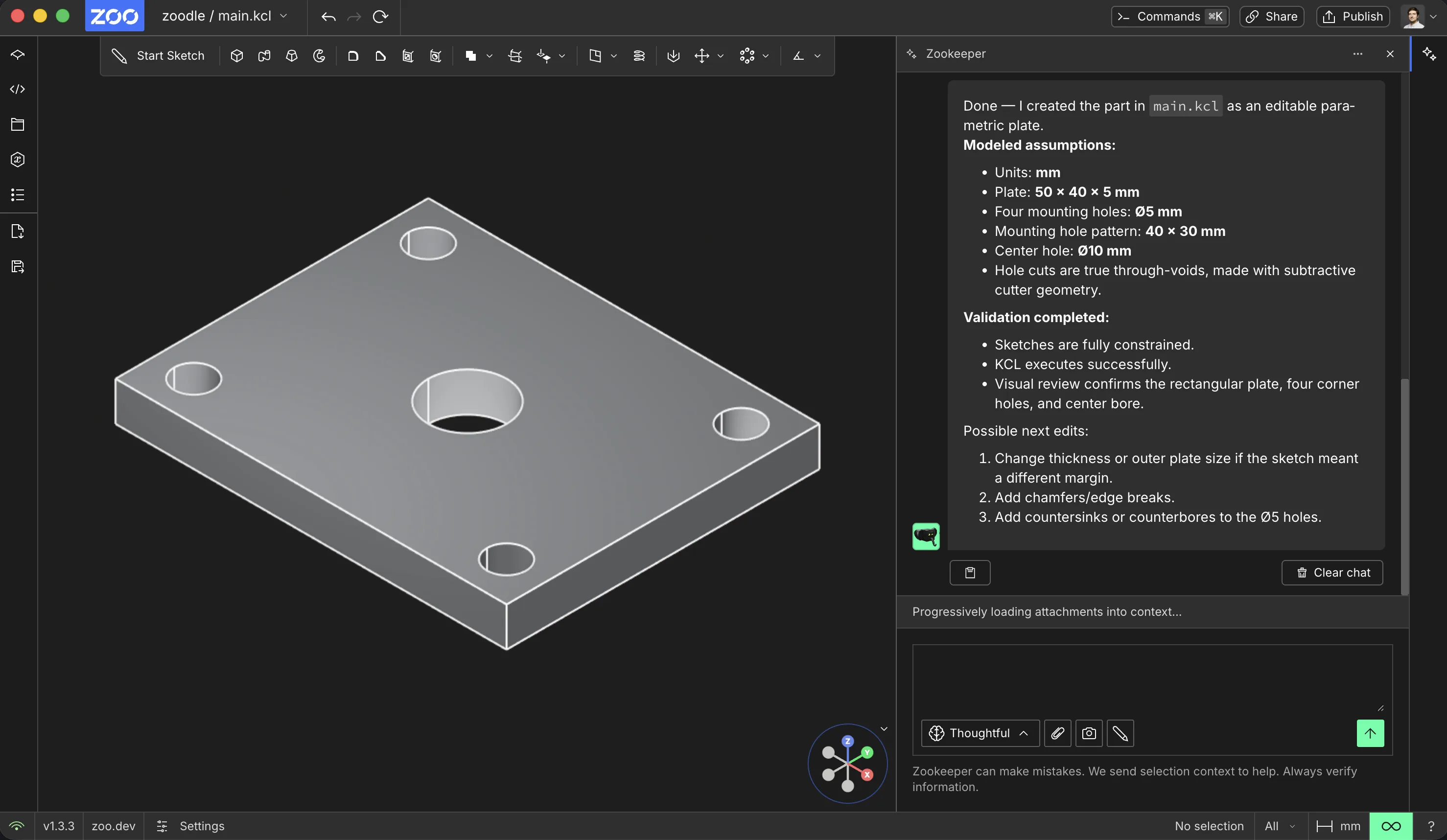This screenshot has height=840, width=1447.
Task: Click the Publish button
Action: (1353, 17)
